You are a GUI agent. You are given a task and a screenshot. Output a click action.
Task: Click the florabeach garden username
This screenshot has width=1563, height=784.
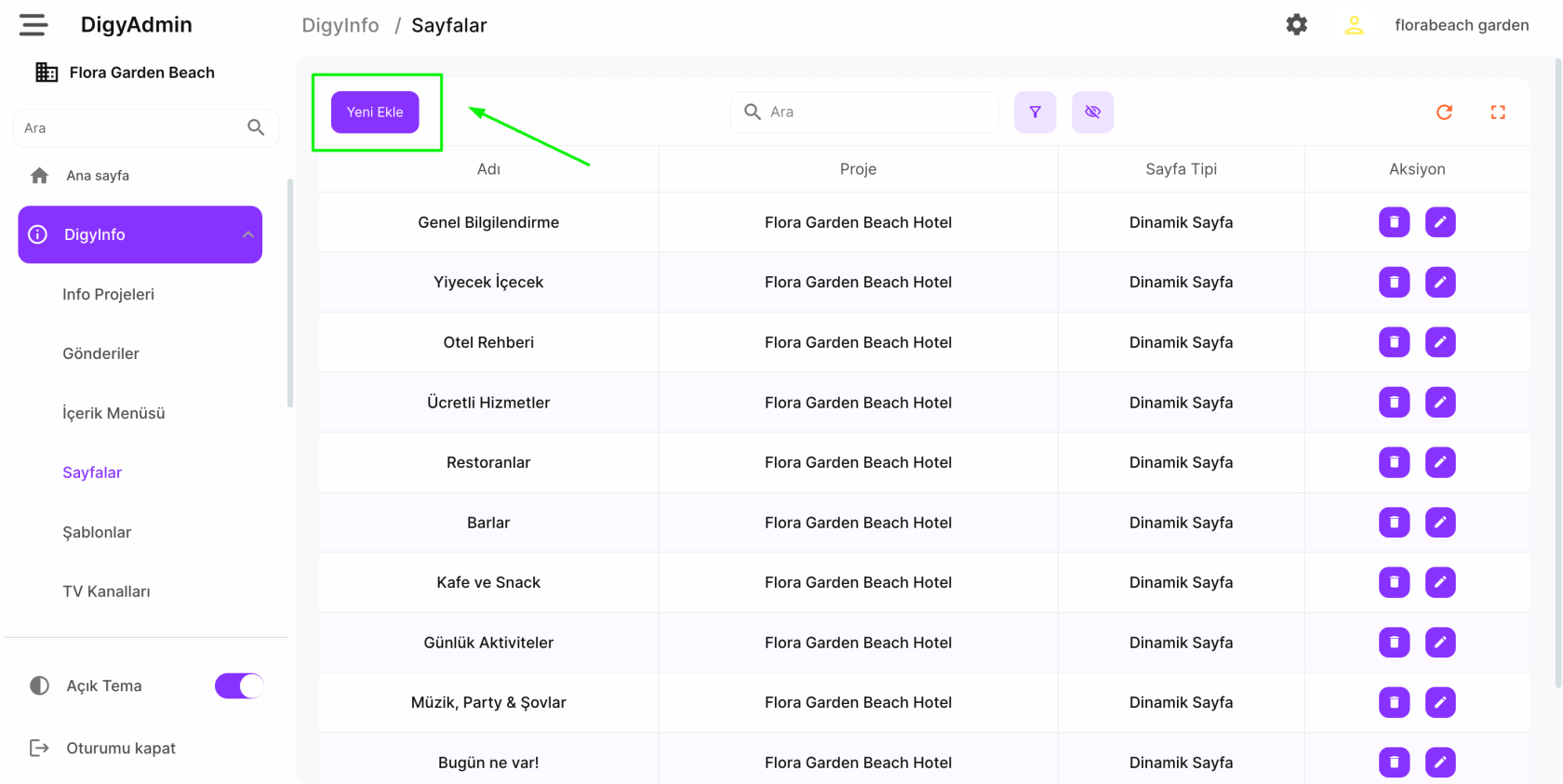pos(1462,25)
